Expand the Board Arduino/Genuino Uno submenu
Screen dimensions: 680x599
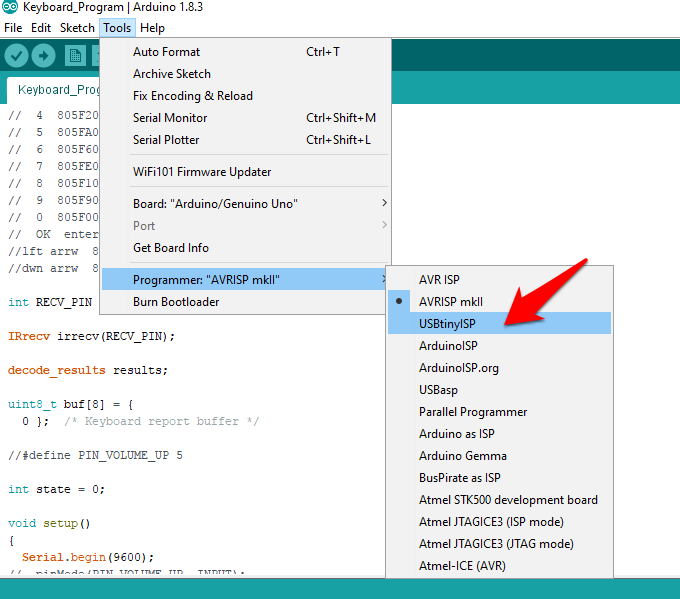click(x=245, y=203)
